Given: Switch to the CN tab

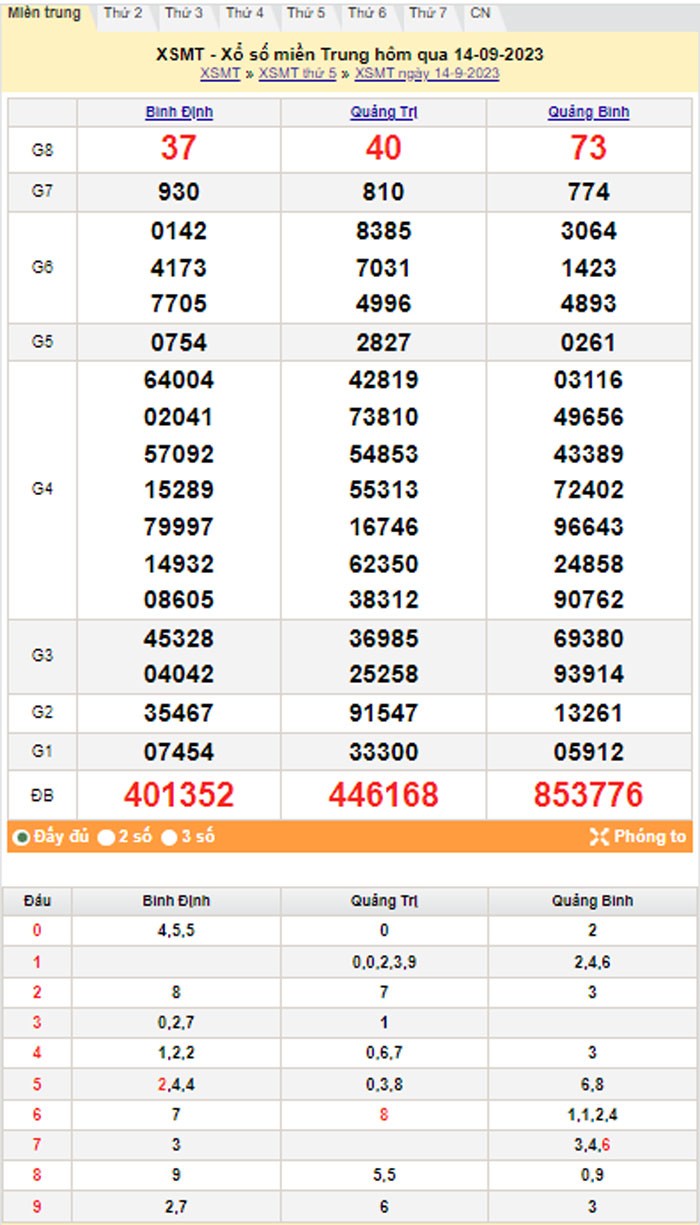Looking at the screenshot, I should (481, 14).
